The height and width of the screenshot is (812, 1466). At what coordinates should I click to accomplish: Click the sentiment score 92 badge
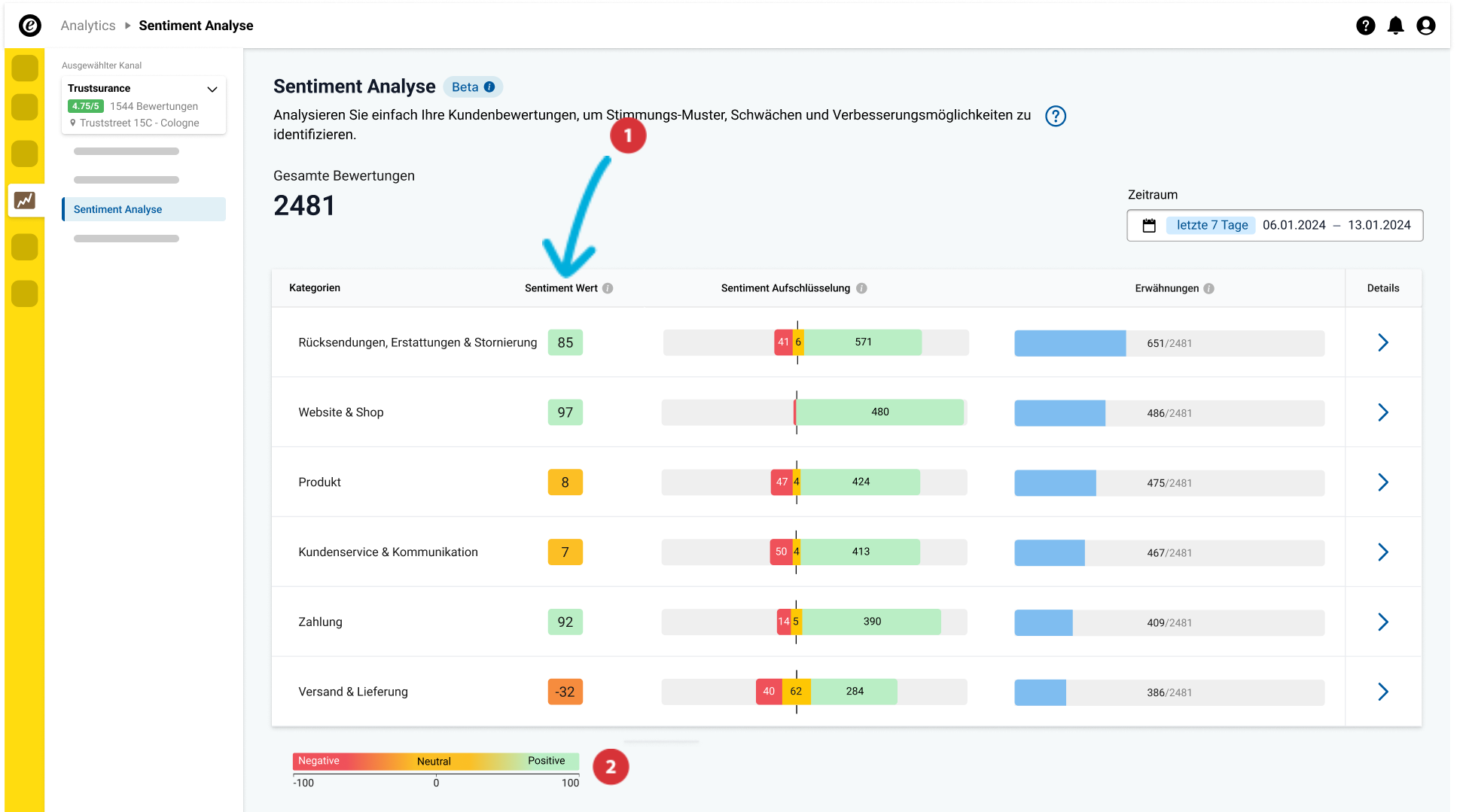click(565, 622)
